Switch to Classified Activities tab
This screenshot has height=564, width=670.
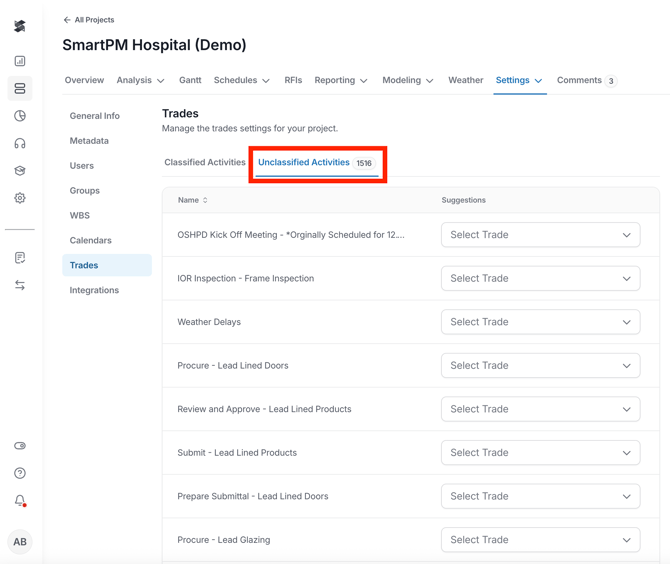(x=205, y=162)
